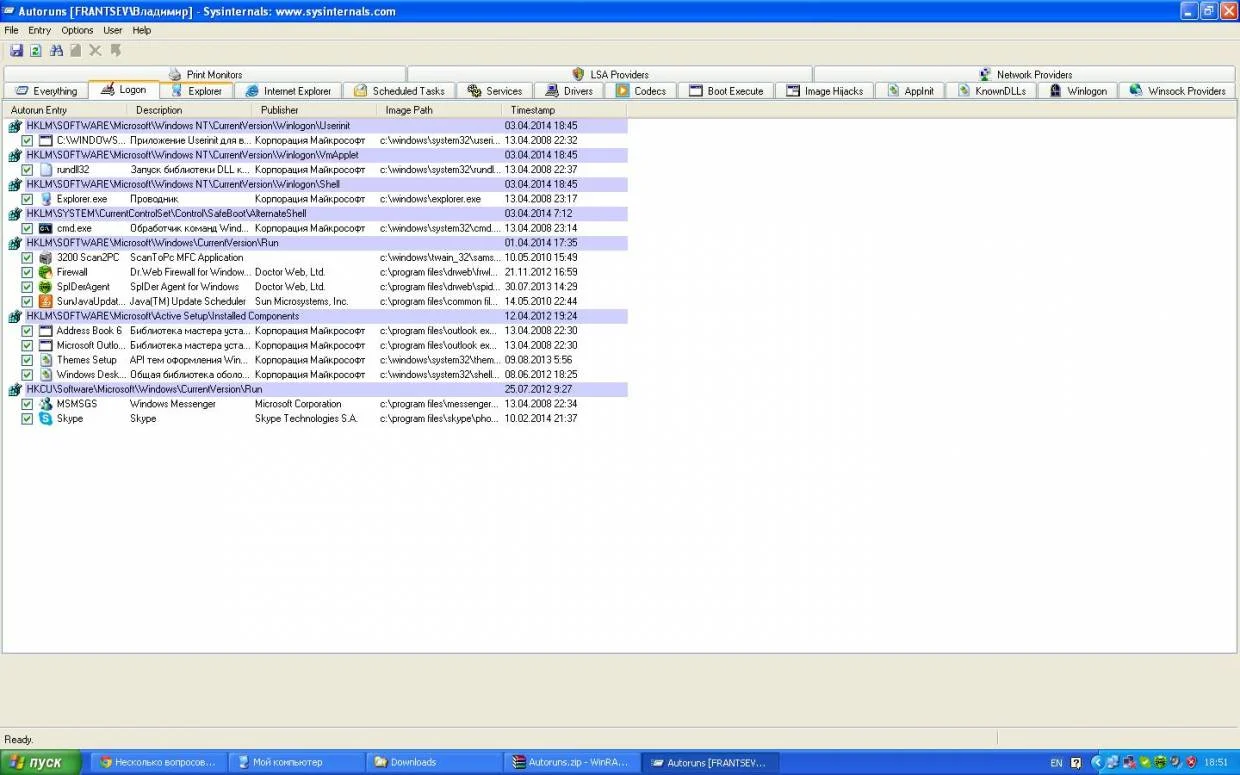Click the greyed-out Properties page toolbar icon
1240x775 pixels.
[76, 50]
